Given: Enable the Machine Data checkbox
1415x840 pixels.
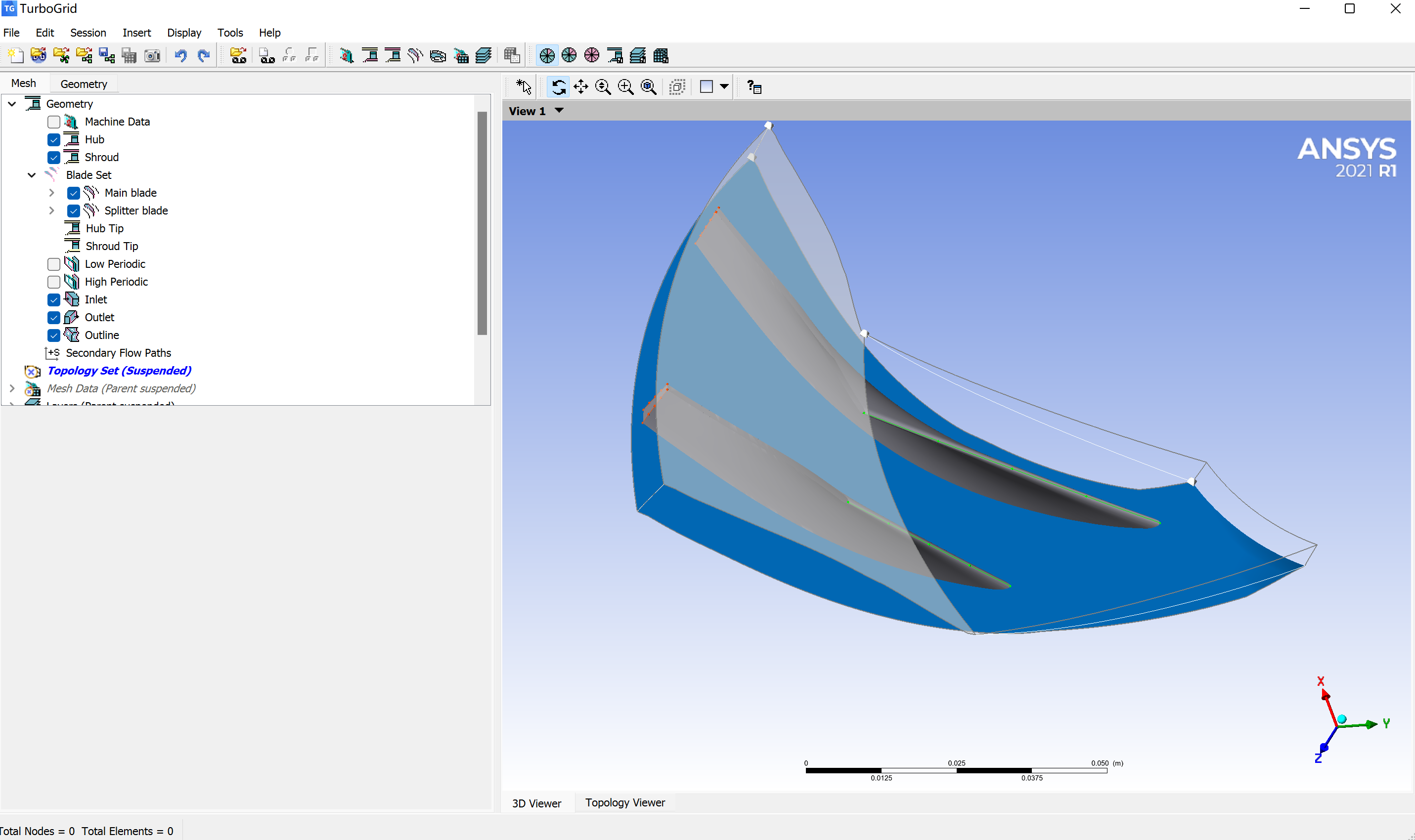Looking at the screenshot, I should [54, 122].
